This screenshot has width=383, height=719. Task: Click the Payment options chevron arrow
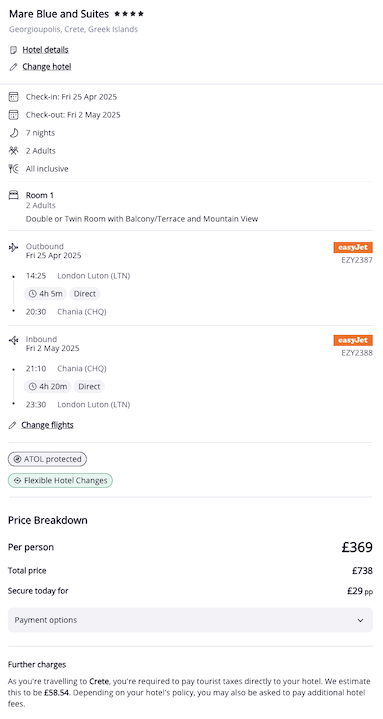(x=361, y=620)
